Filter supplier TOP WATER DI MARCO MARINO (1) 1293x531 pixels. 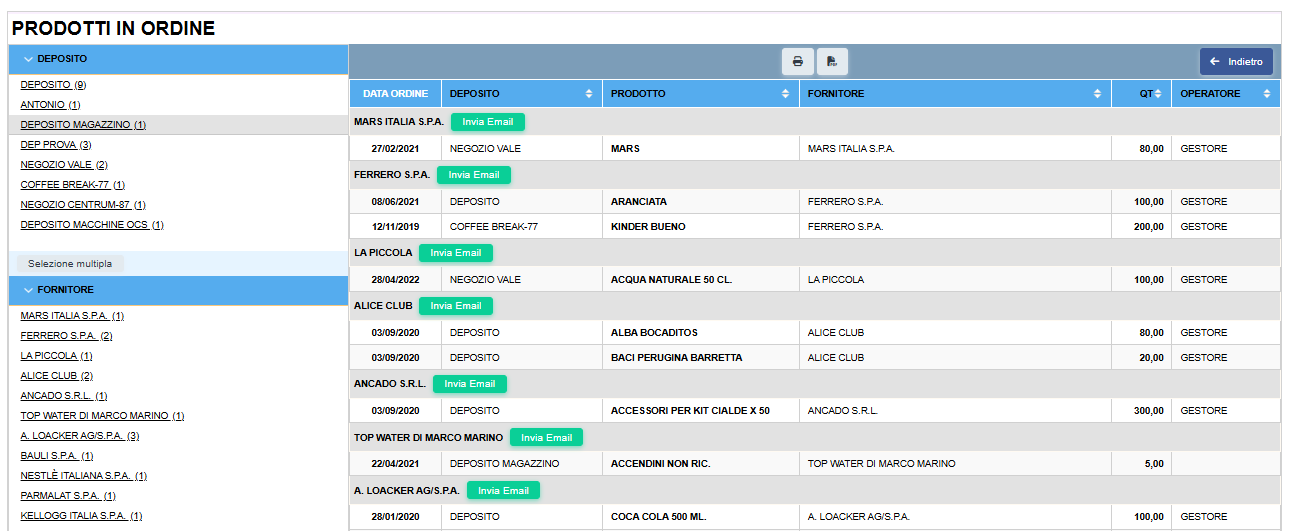[102, 416]
